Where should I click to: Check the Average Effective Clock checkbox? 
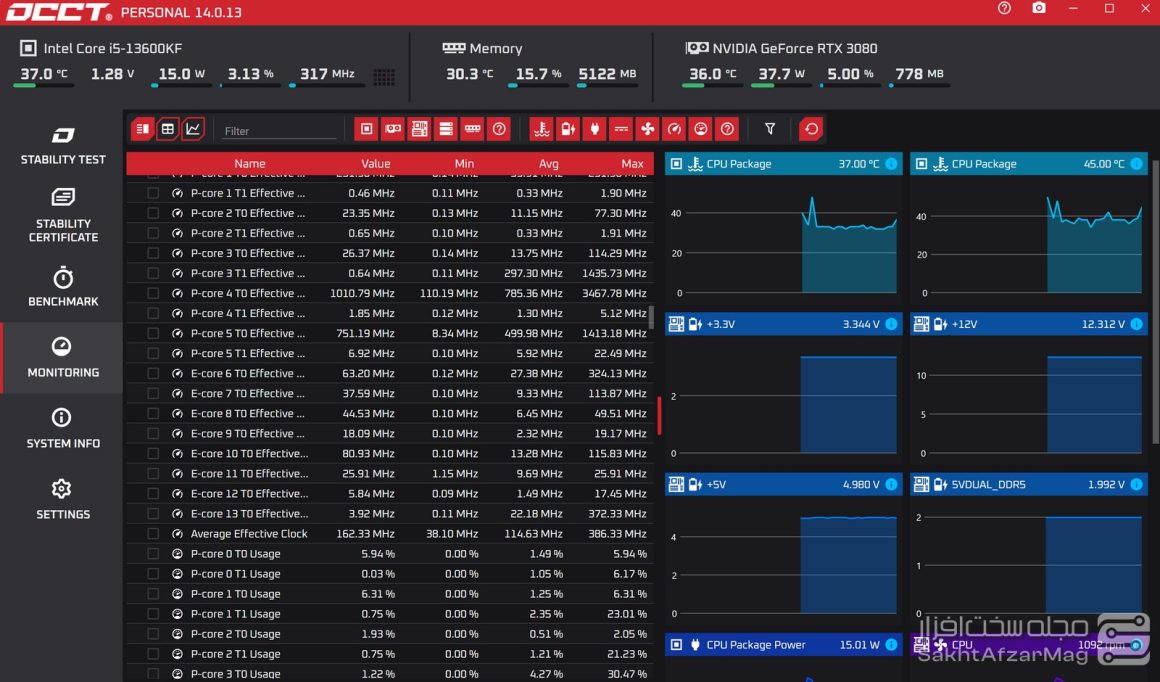153,534
